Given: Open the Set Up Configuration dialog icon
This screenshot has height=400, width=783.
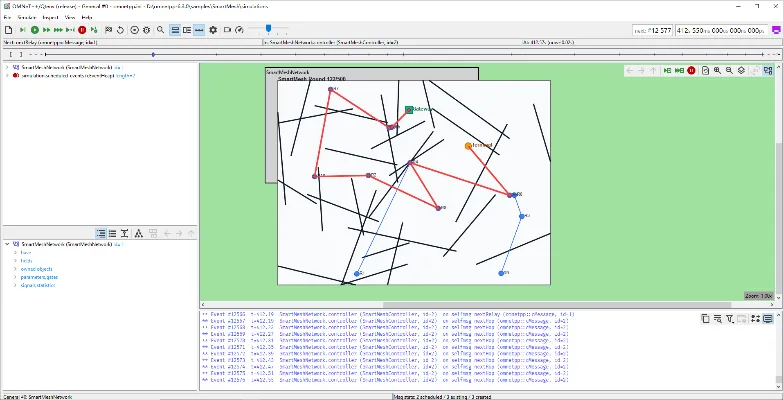Looking at the screenshot, I should pyautogui.click(x=8, y=30).
